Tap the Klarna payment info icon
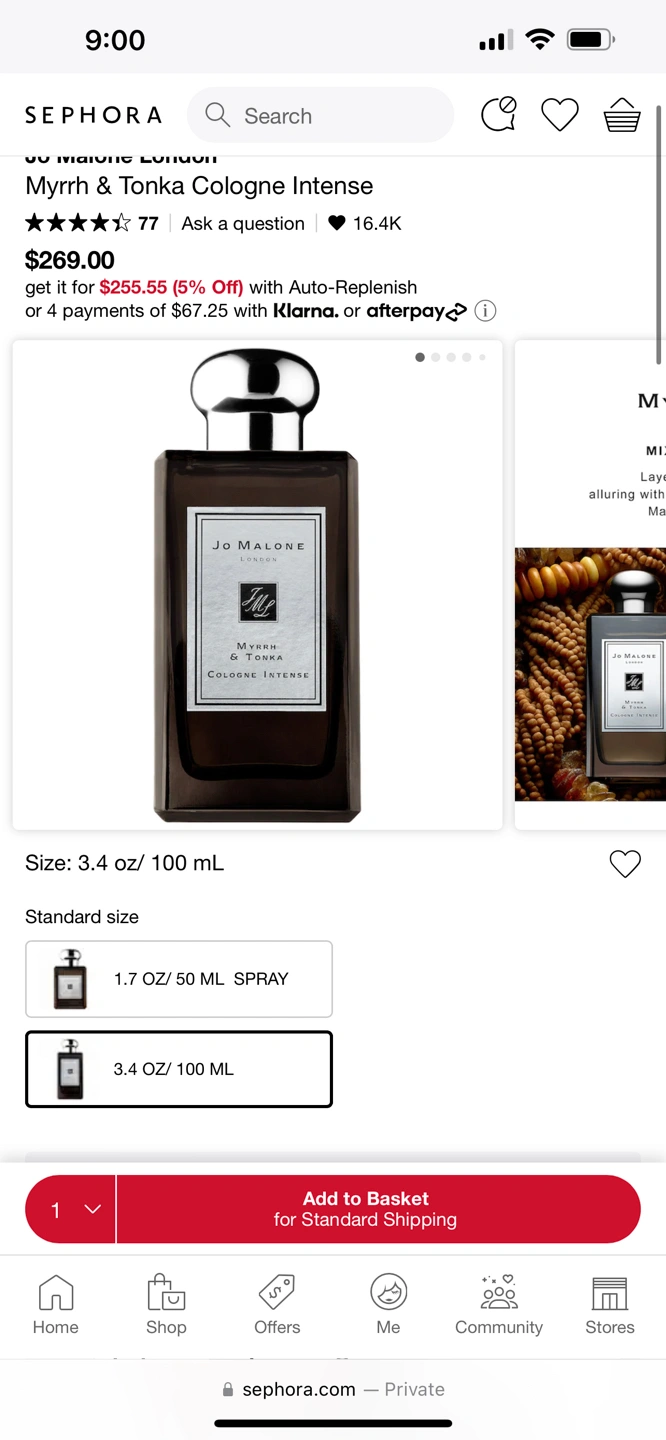 [485, 311]
